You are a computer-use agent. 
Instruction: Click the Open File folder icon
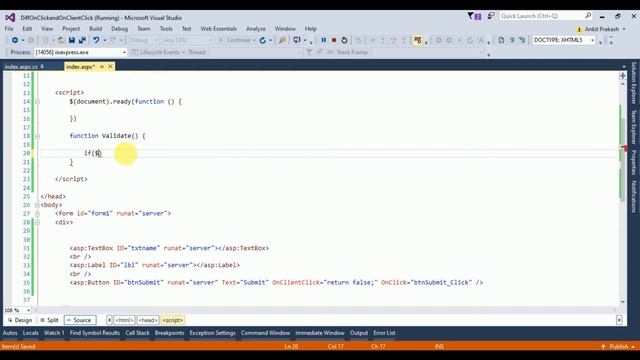click(x=61, y=40)
